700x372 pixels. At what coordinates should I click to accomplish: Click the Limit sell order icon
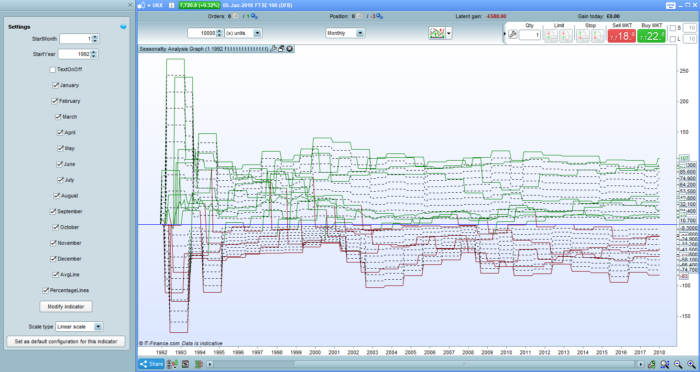tap(566, 36)
